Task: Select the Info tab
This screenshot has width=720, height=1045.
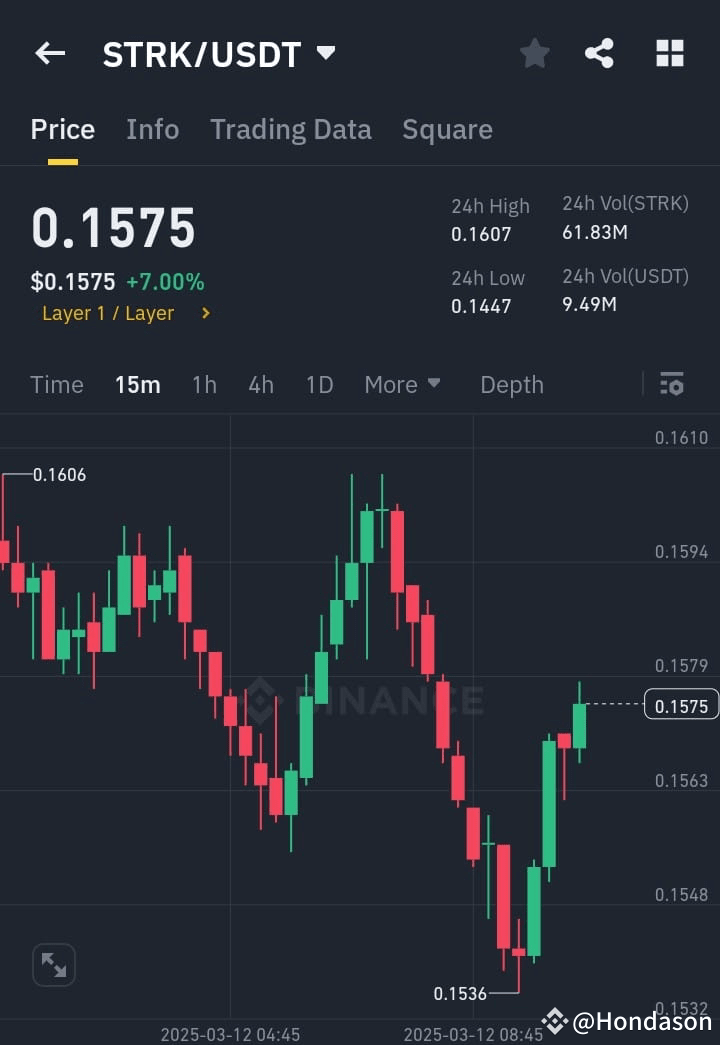Action: [152, 129]
